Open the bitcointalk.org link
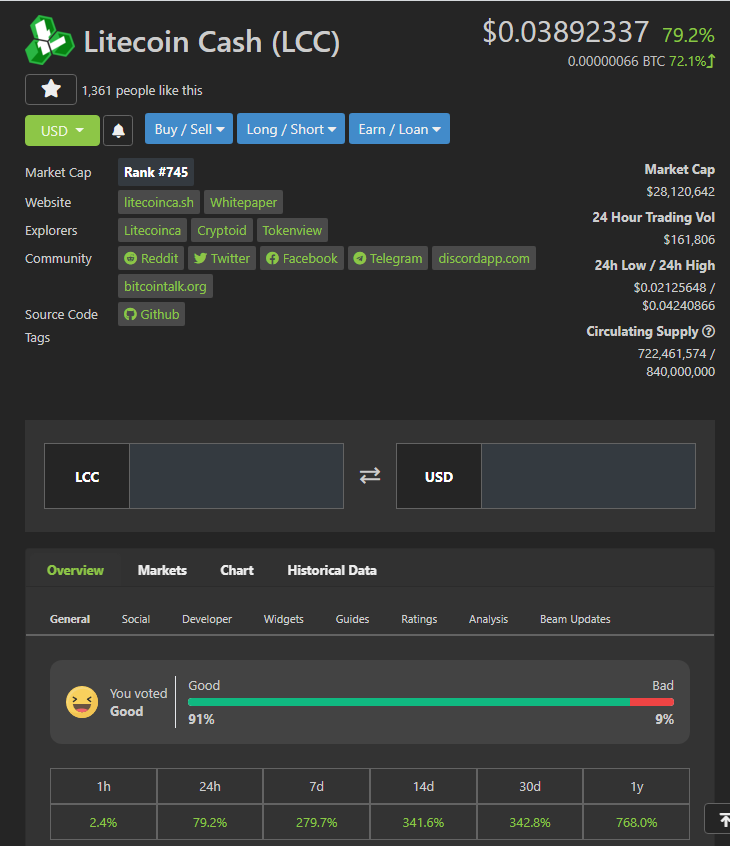Image resolution: width=730 pixels, height=846 pixels. (165, 286)
